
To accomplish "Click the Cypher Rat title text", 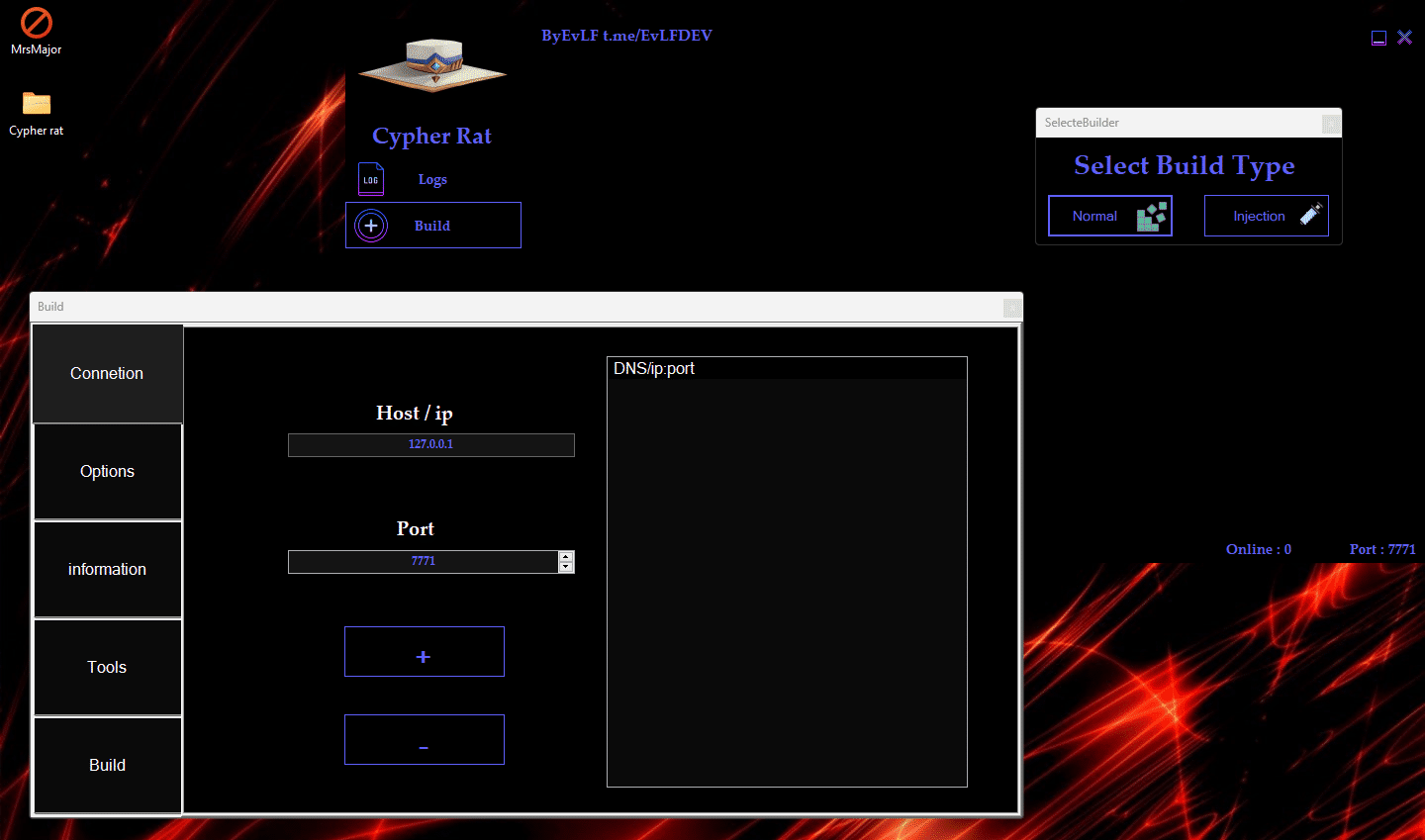I will coord(432,136).
